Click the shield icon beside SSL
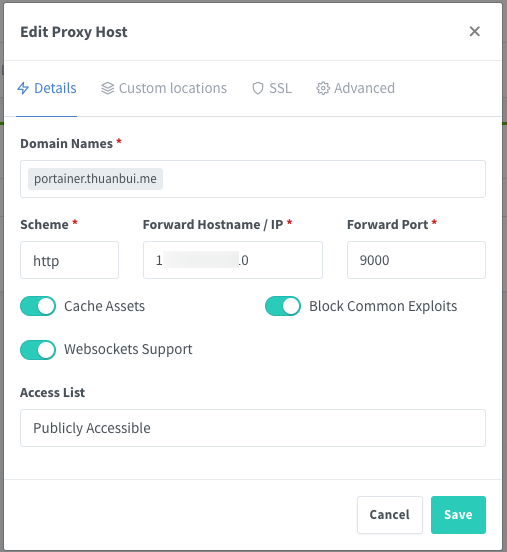Viewport: 507px width, 552px height. pyautogui.click(x=258, y=88)
